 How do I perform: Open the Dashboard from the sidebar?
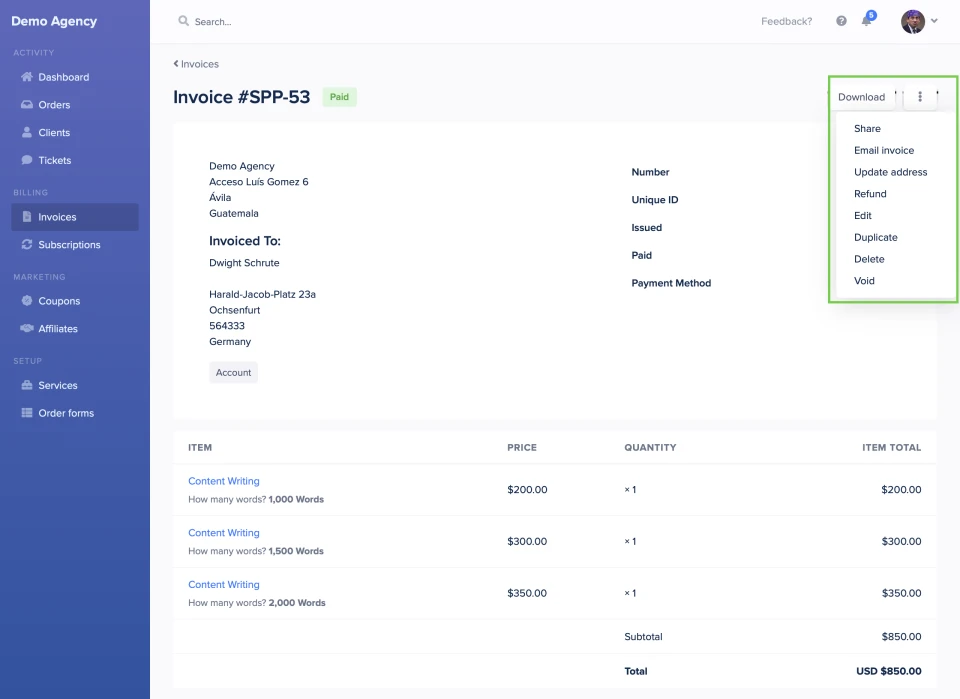(63, 77)
